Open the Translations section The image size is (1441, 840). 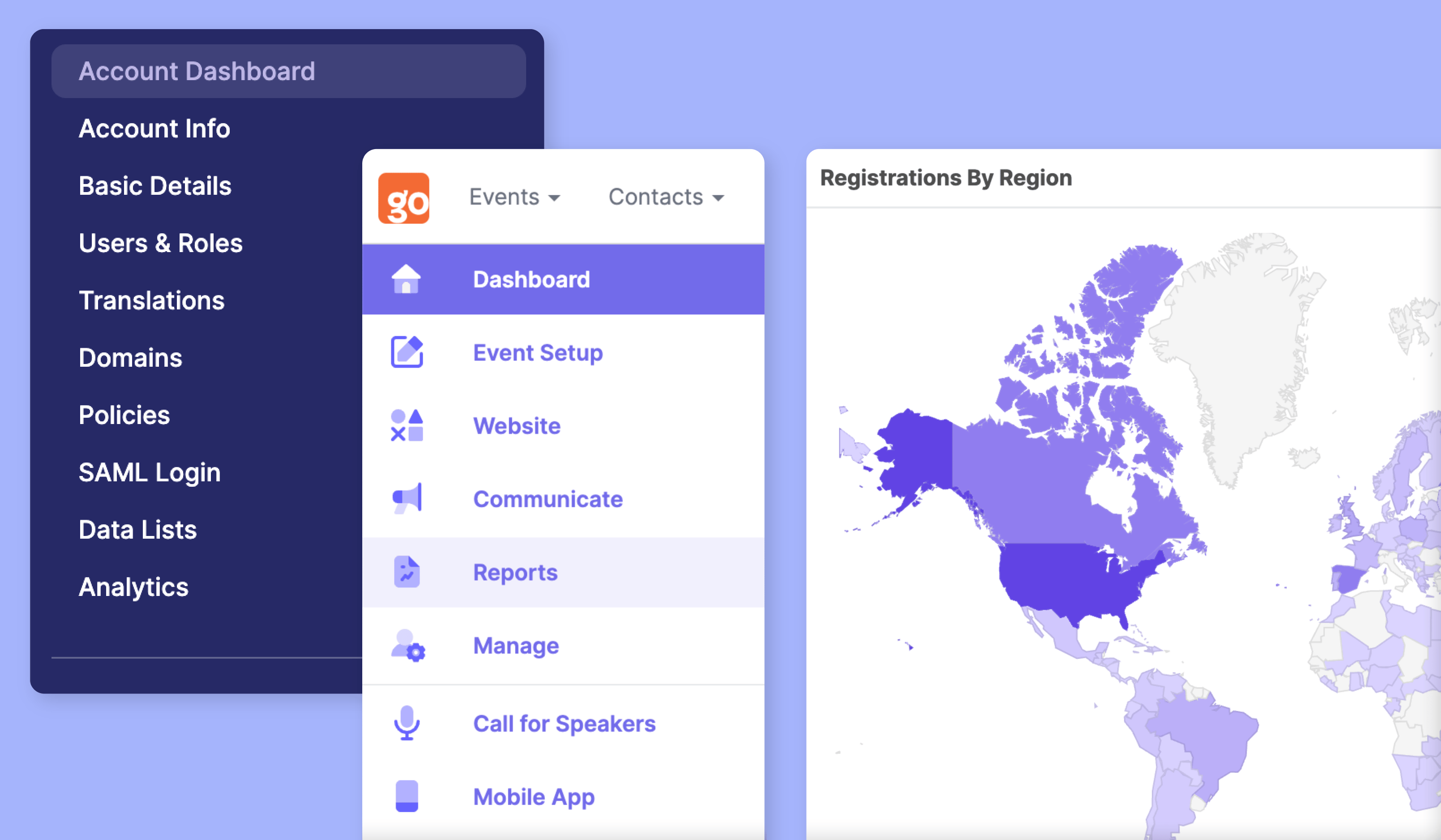pyautogui.click(x=151, y=300)
